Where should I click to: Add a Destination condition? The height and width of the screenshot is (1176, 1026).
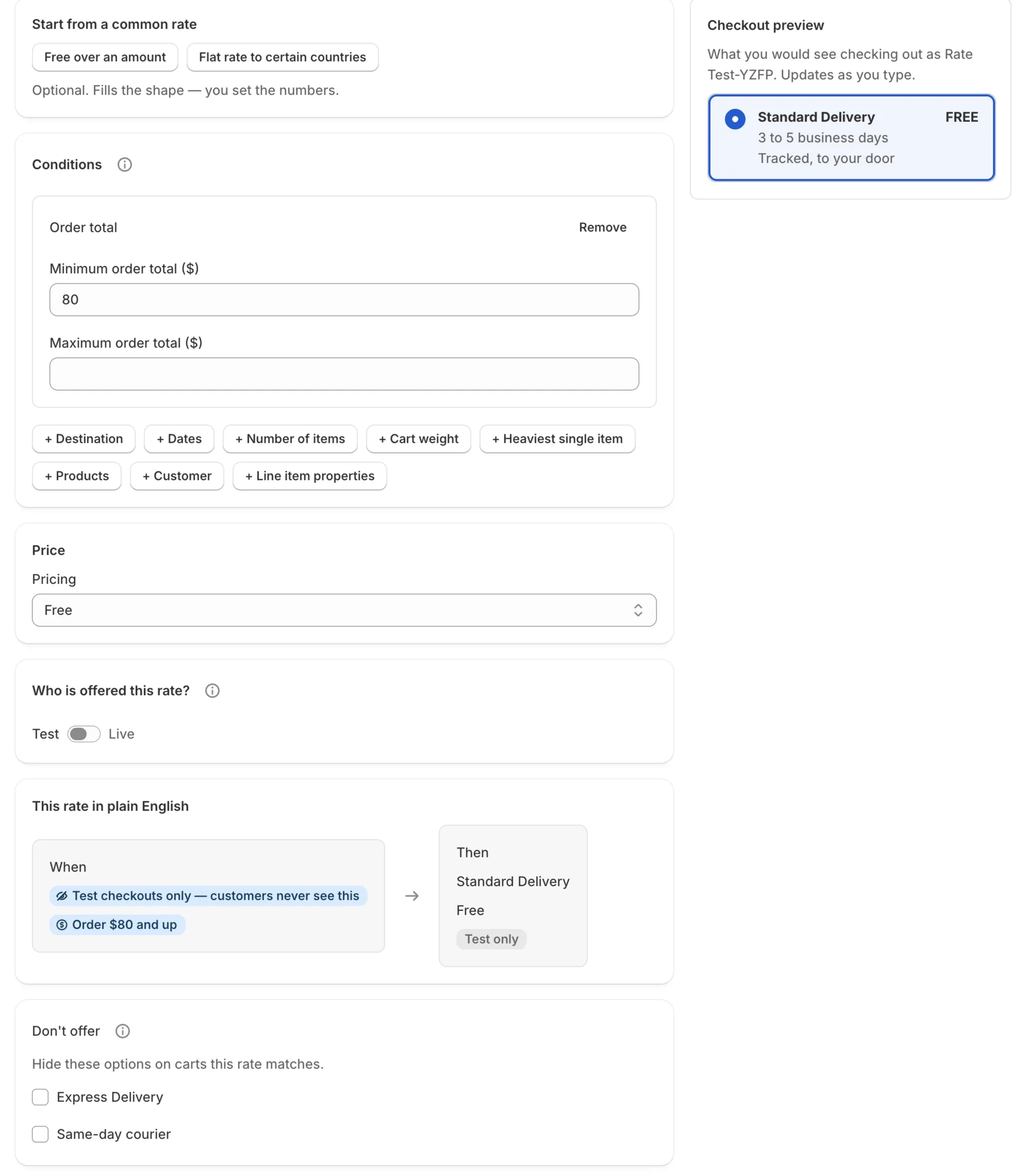(x=84, y=439)
